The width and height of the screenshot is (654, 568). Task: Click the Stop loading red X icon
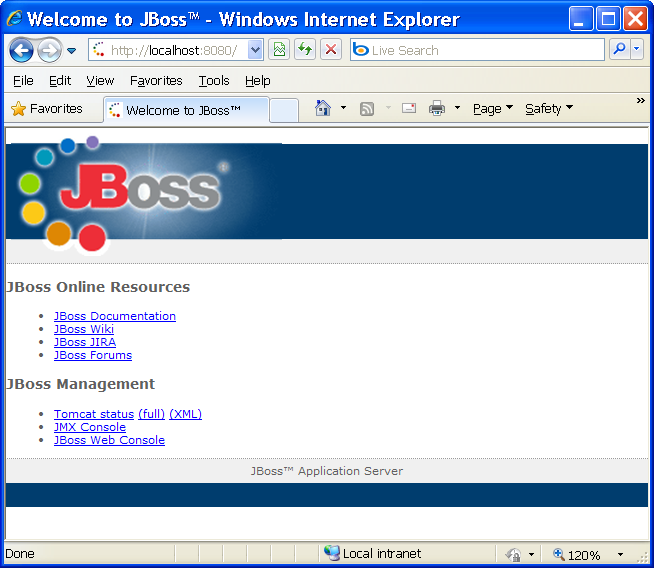click(331, 50)
